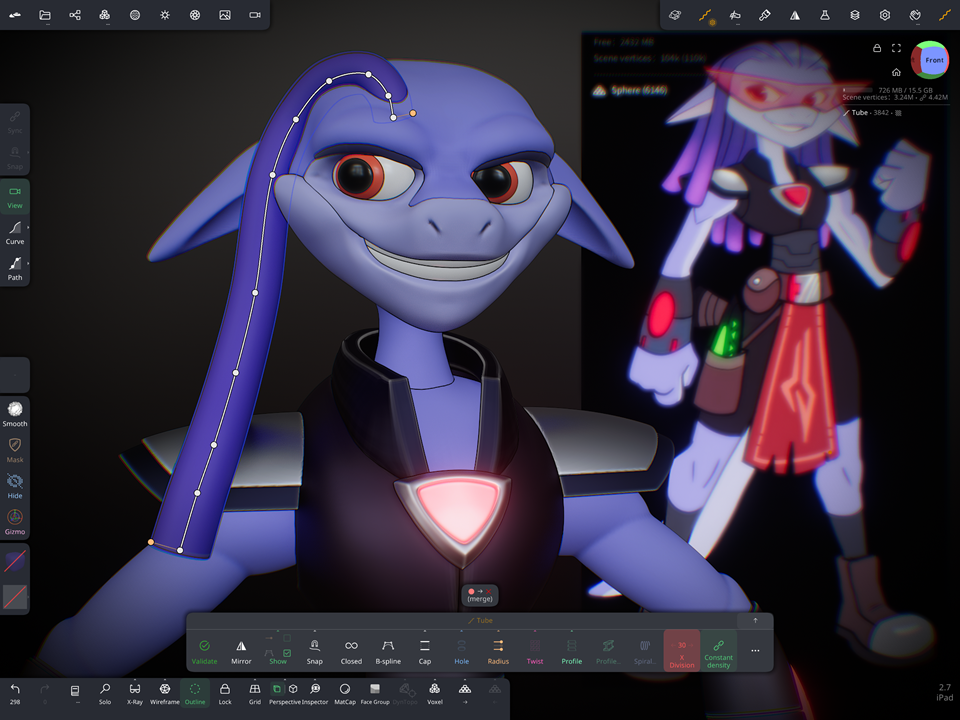The height and width of the screenshot is (720, 960).
Task: Click the Tube tool icon at top-right corner
Action: pos(945,15)
